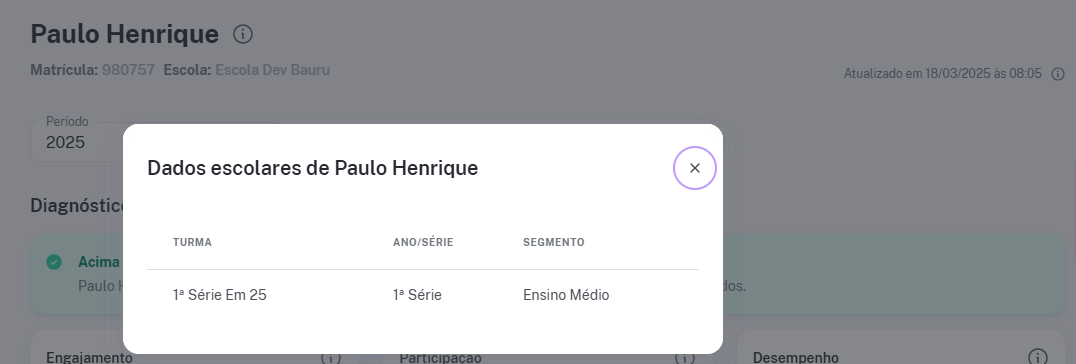Select the SEGMENTO column header
The width and height of the screenshot is (1076, 364).
[554, 242]
